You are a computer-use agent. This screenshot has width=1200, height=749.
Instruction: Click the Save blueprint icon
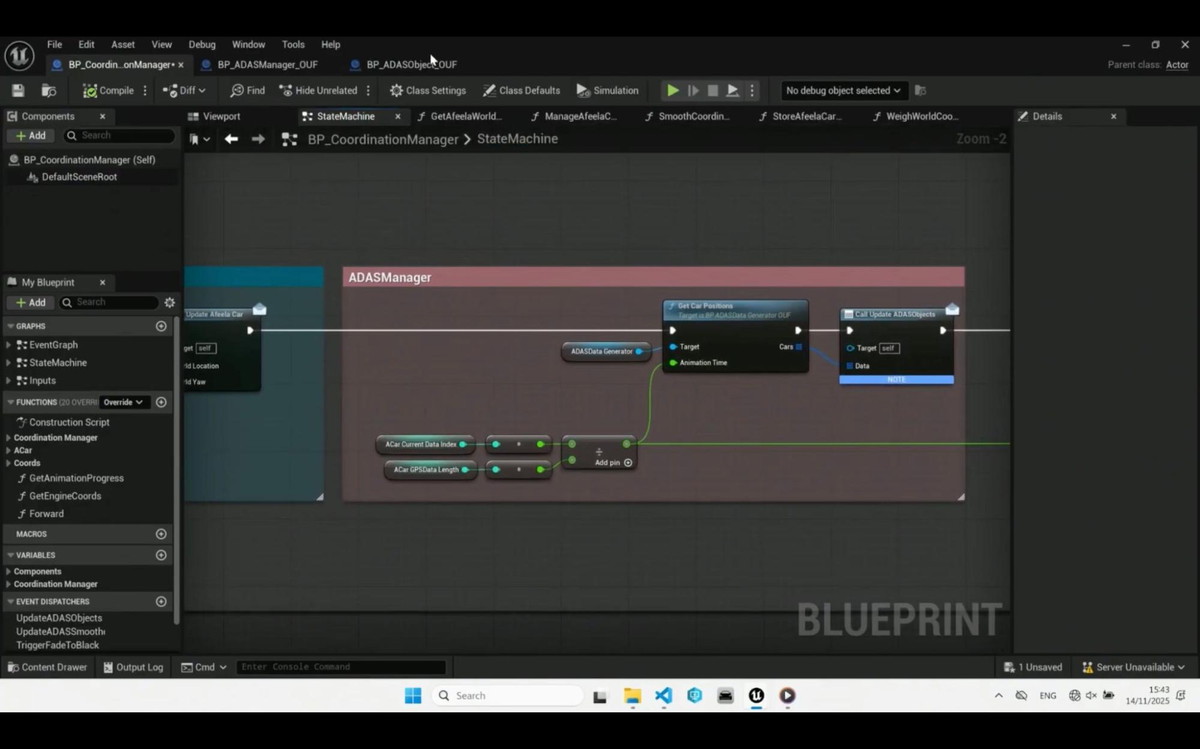(18, 90)
